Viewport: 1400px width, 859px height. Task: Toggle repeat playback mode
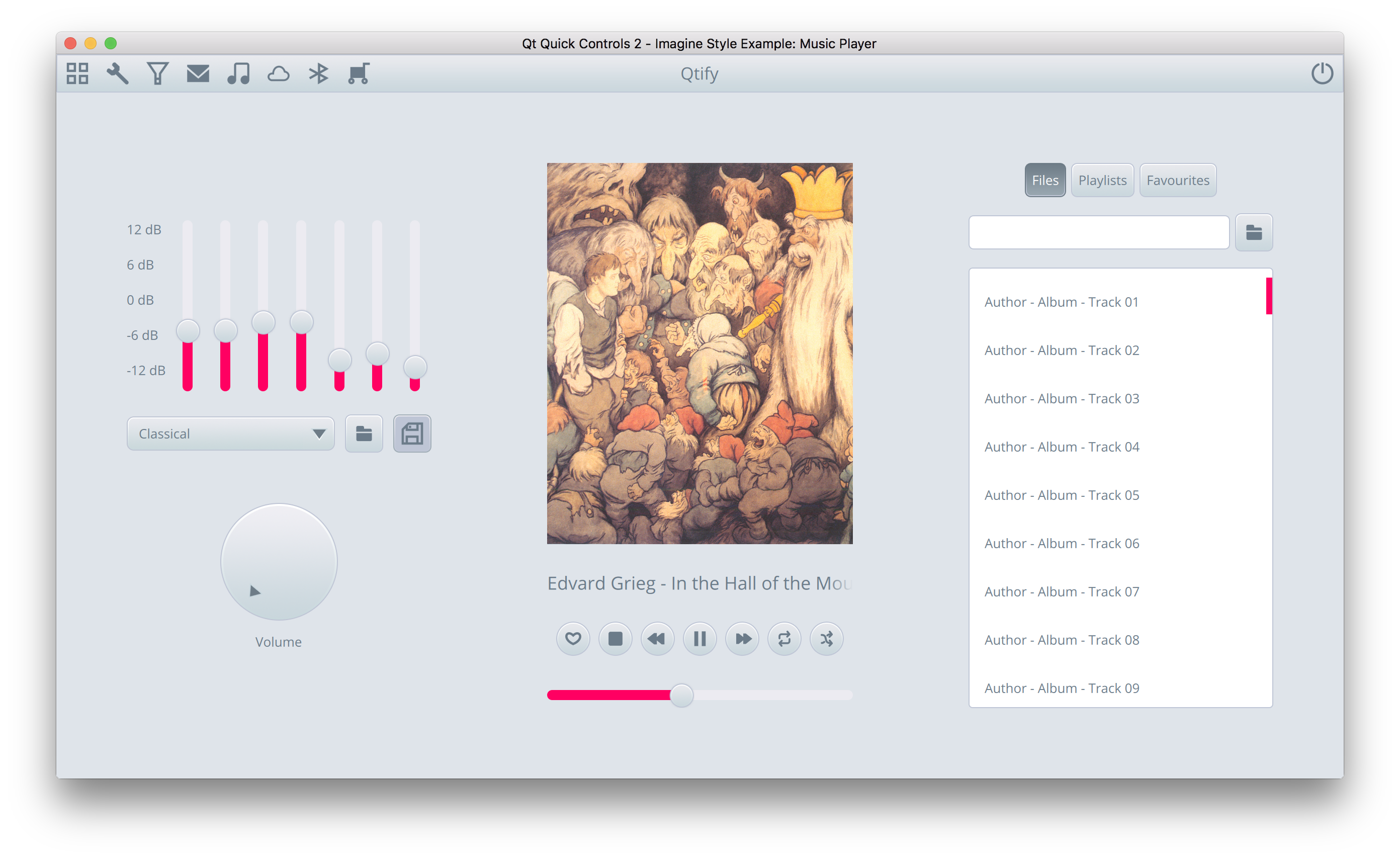coord(784,639)
